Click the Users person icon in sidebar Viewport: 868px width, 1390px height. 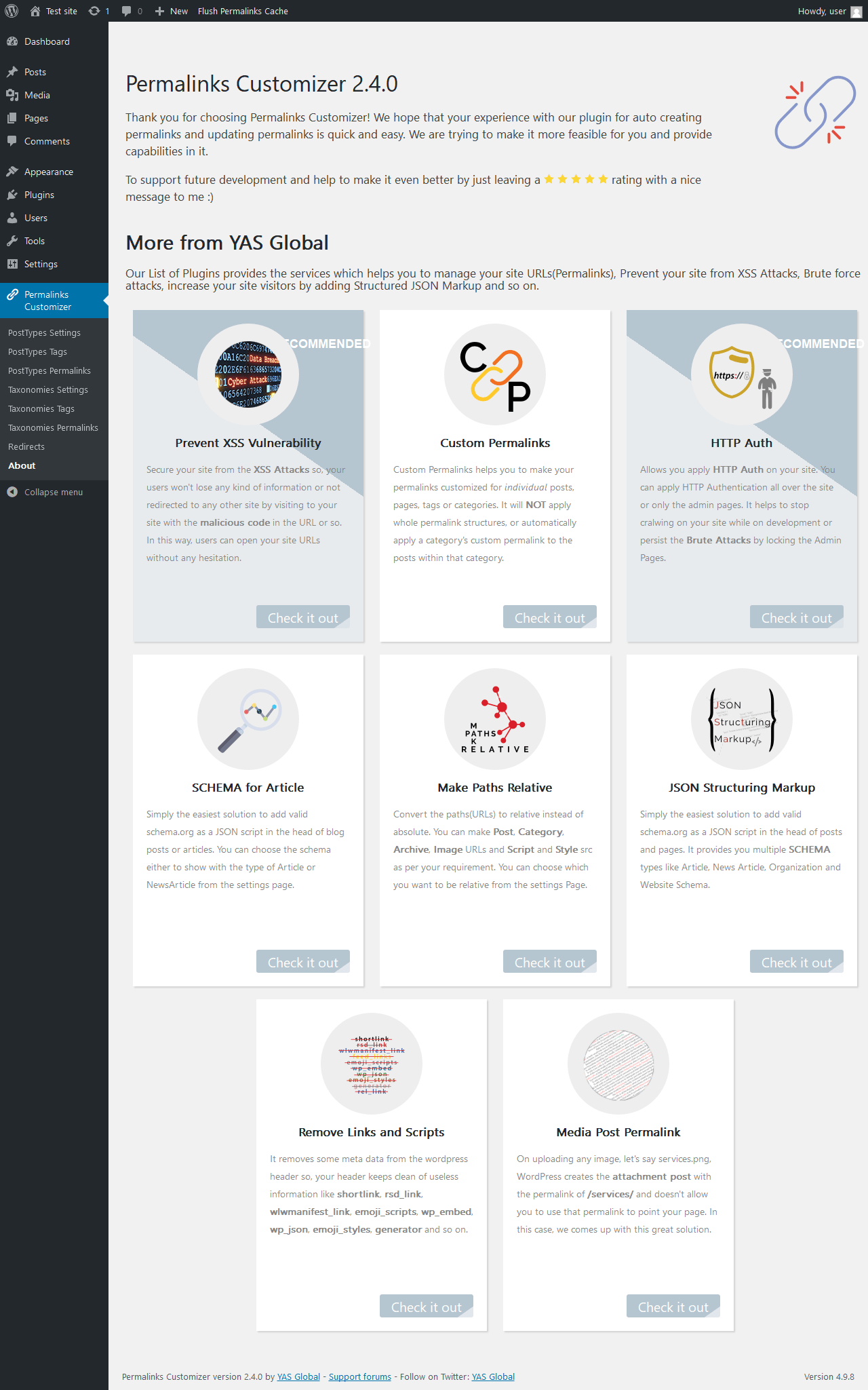(x=12, y=218)
